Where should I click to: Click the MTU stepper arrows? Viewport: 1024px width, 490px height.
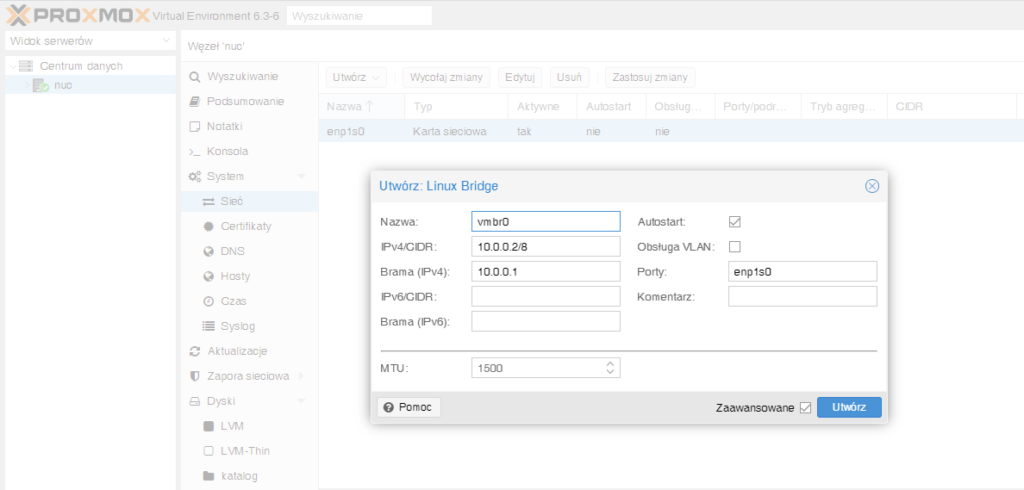tap(610, 368)
